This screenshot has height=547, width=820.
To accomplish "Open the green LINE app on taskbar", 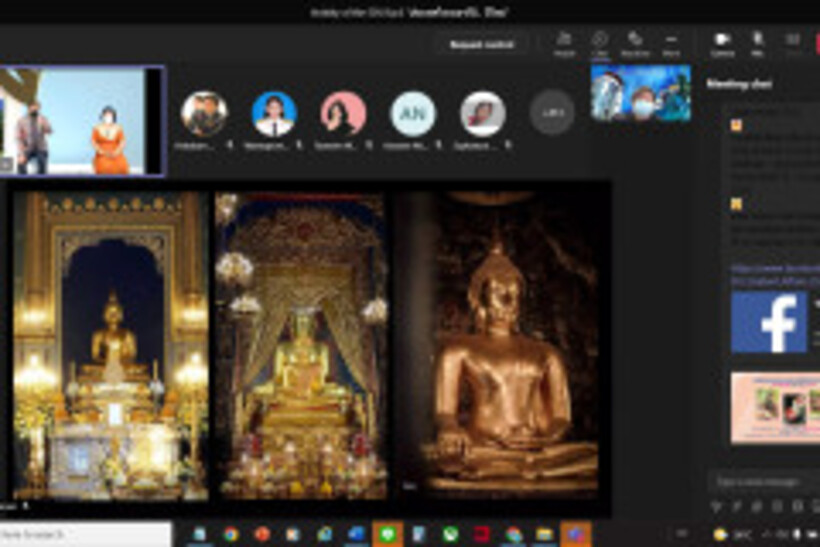I will point(387,534).
